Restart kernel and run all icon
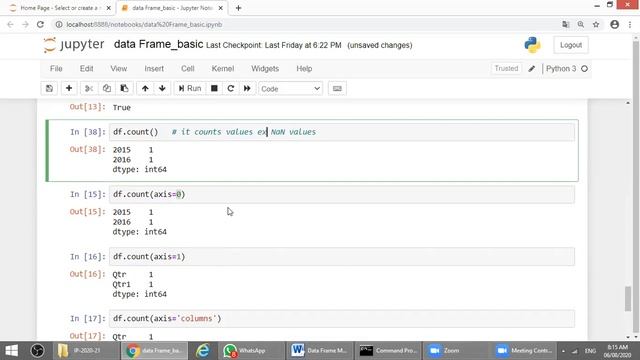Viewport: 640px width, 360px height. [247, 89]
